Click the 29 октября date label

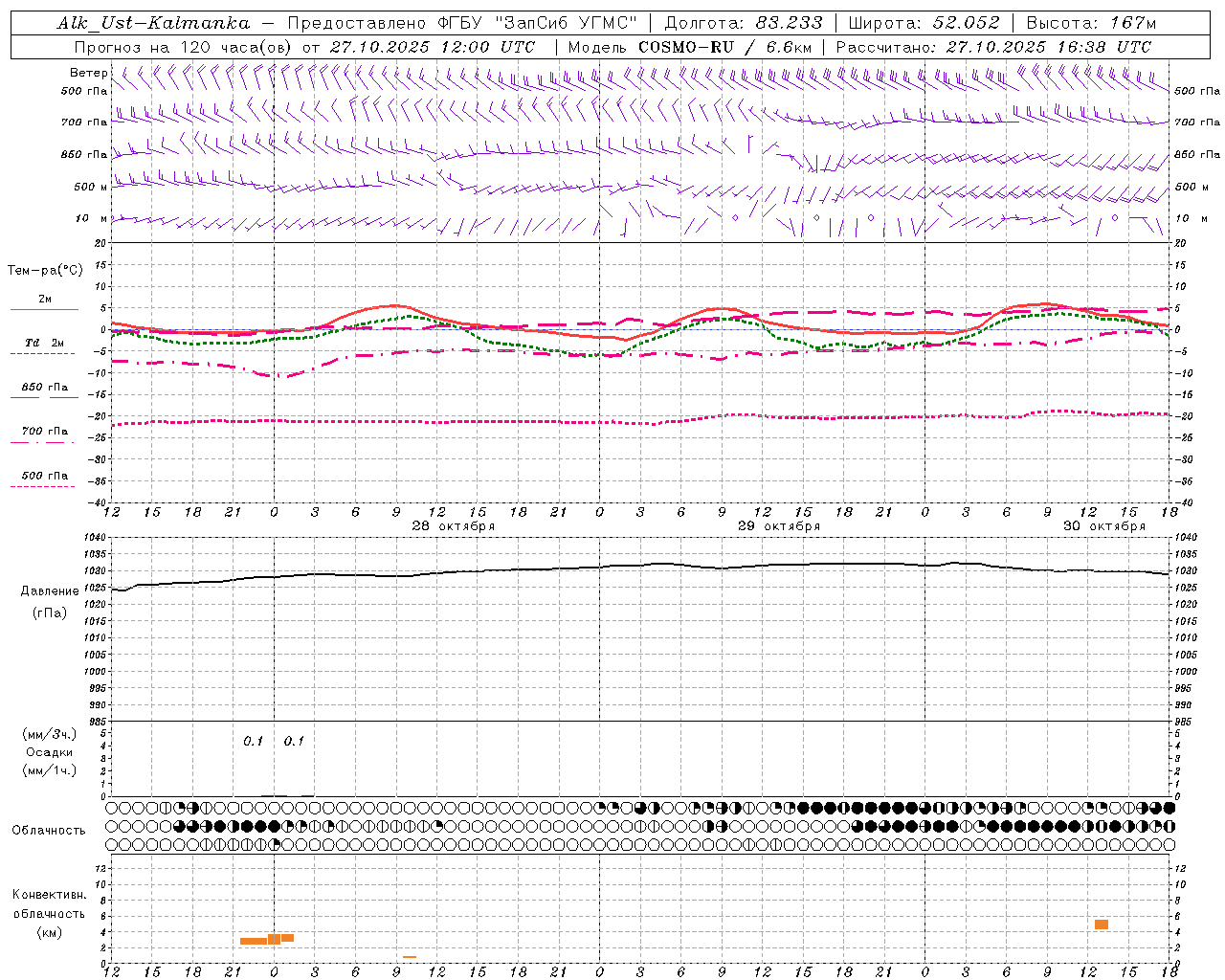click(779, 526)
